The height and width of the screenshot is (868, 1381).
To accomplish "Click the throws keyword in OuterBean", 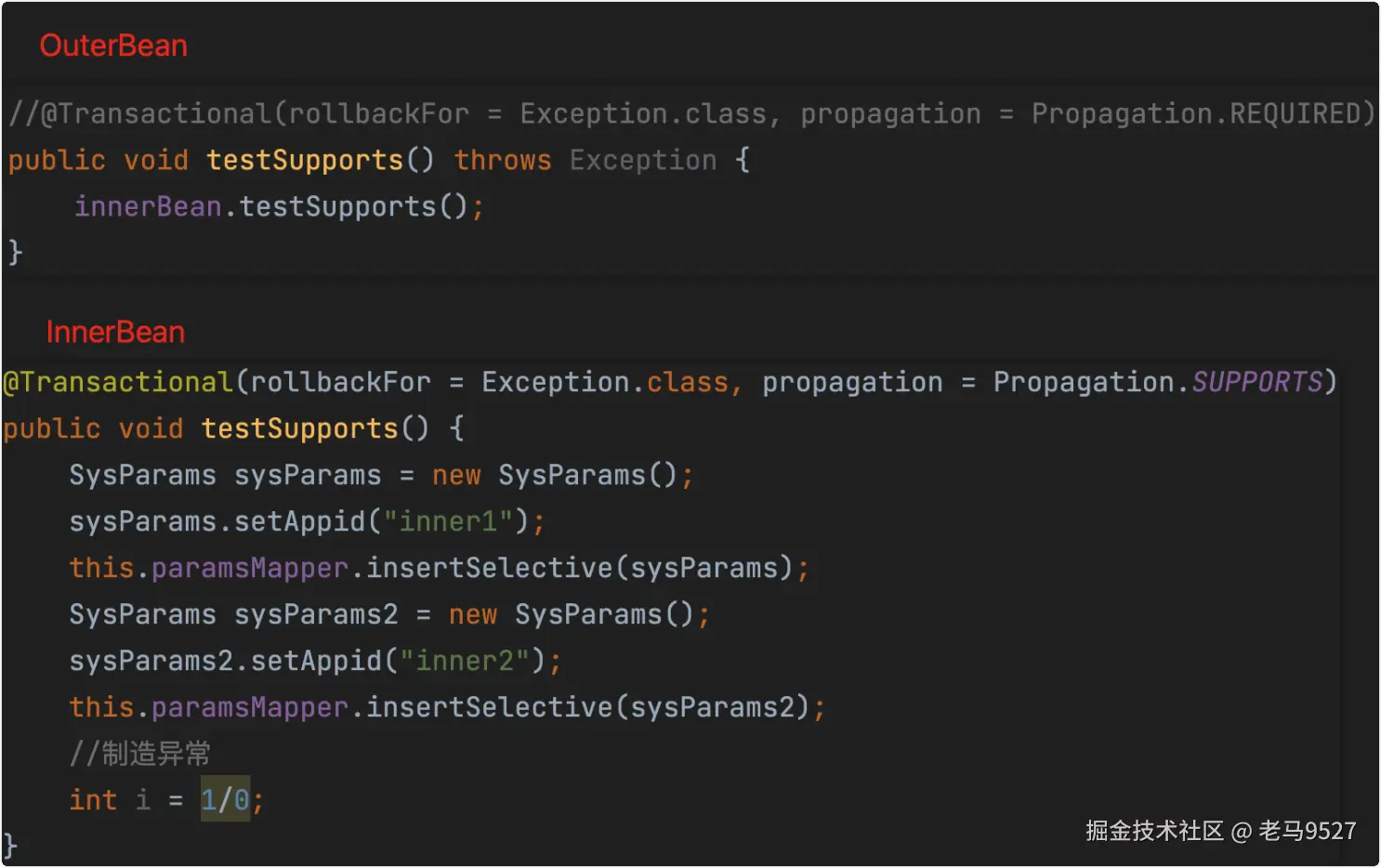I will coord(503,160).
